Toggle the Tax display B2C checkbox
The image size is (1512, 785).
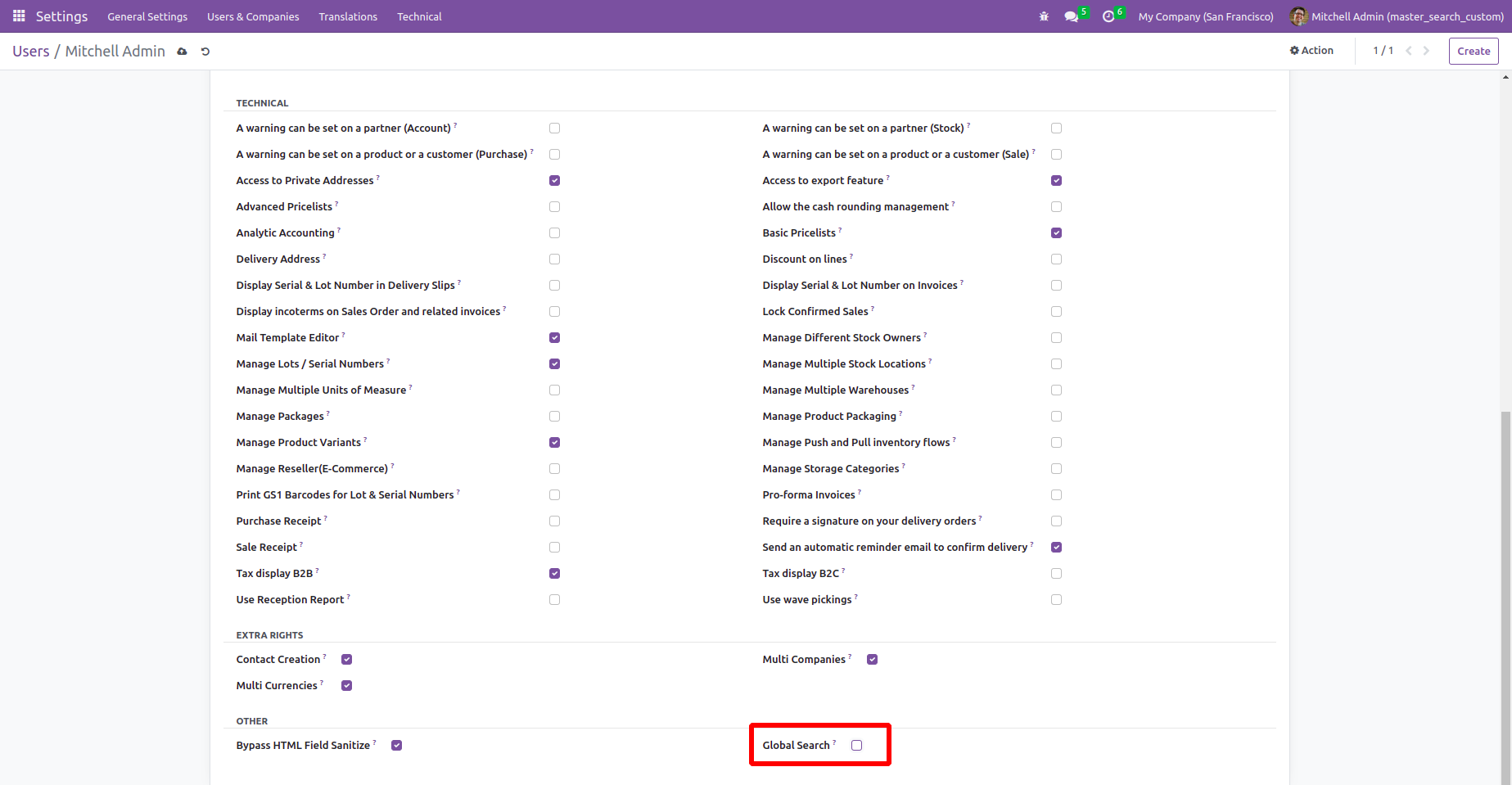point(1056,573)
